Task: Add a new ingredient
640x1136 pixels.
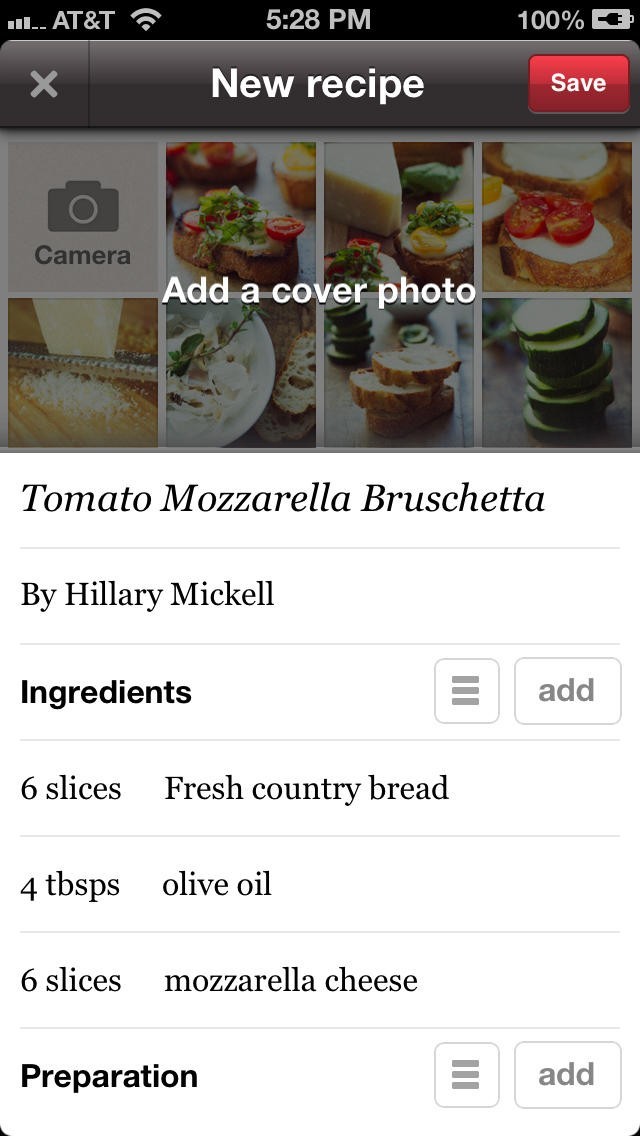Action: 567,691
